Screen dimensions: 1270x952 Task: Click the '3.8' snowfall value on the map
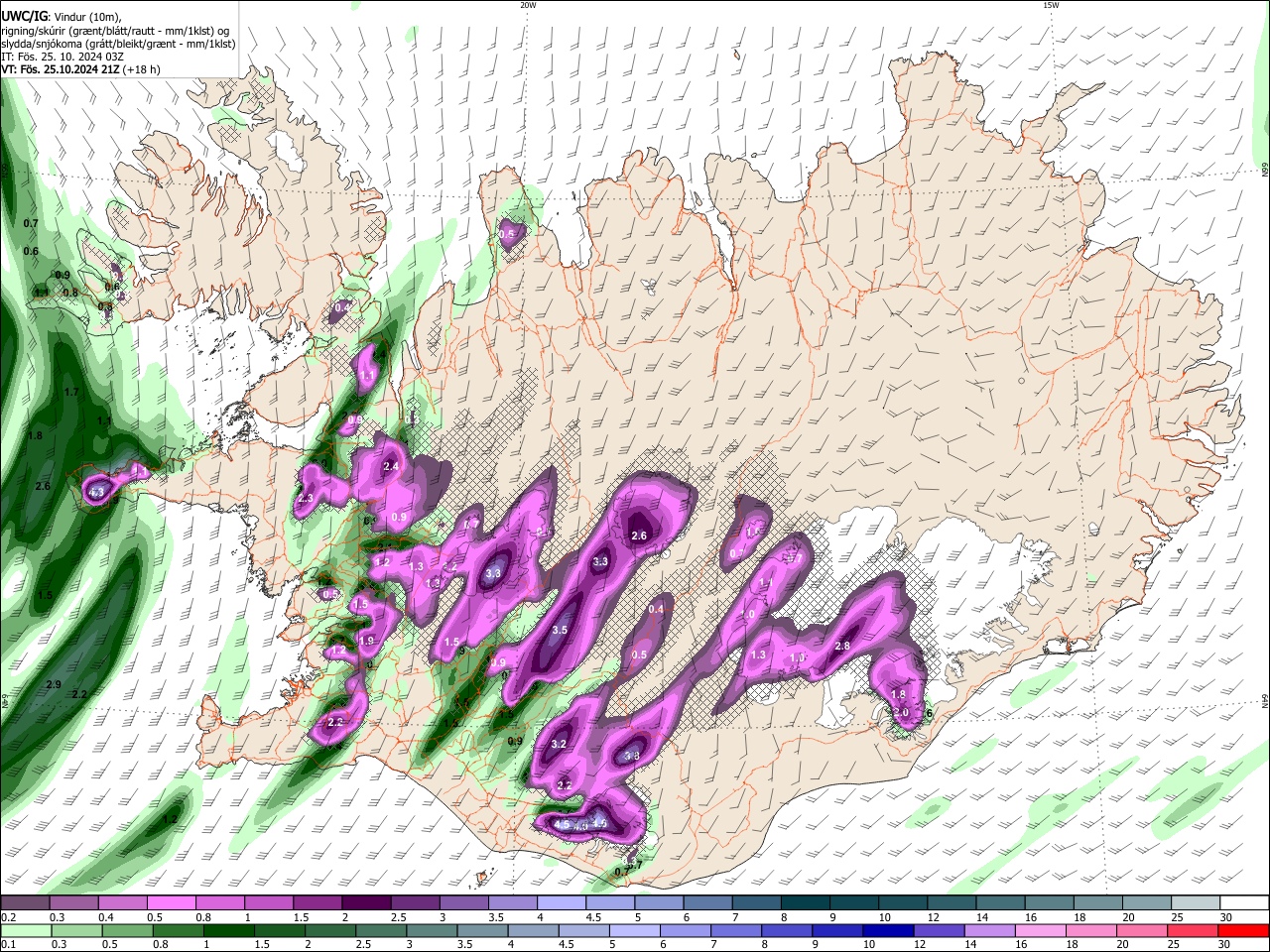point(632,756)
